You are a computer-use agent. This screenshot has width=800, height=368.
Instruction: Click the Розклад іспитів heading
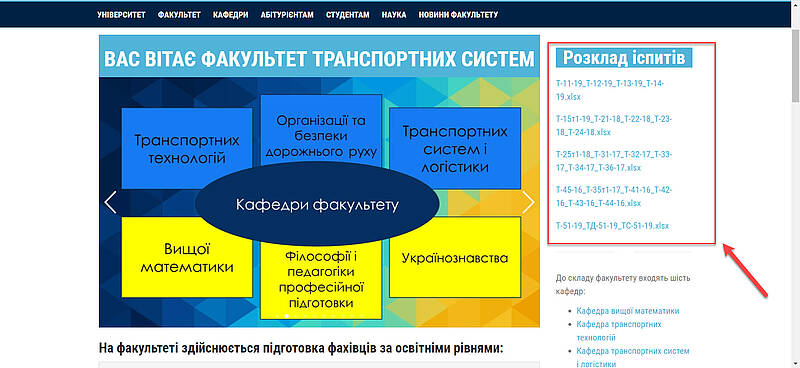(x=623, y=58)
